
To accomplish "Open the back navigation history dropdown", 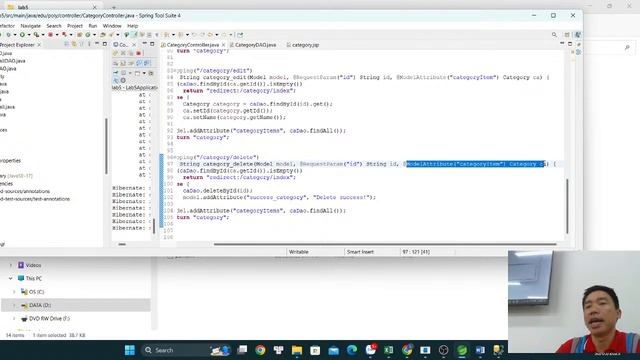I will [x=217, y=35].
